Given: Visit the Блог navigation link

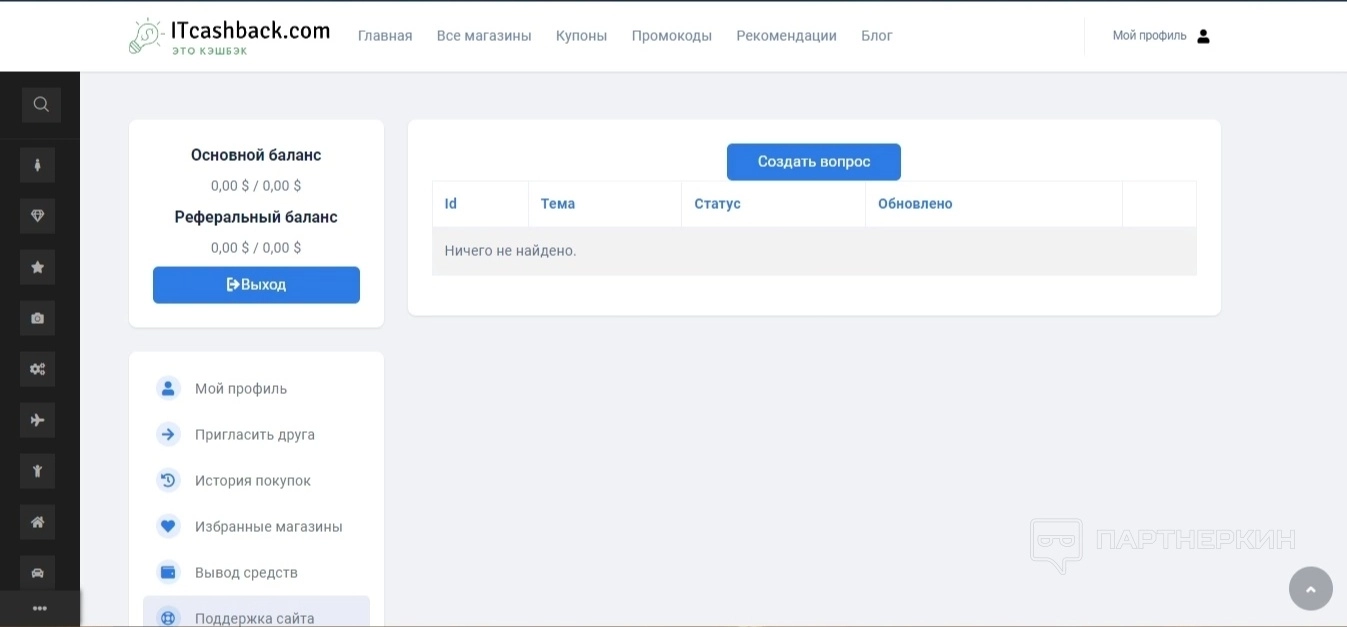Looking at the screenshot, I should pos(877,36).
